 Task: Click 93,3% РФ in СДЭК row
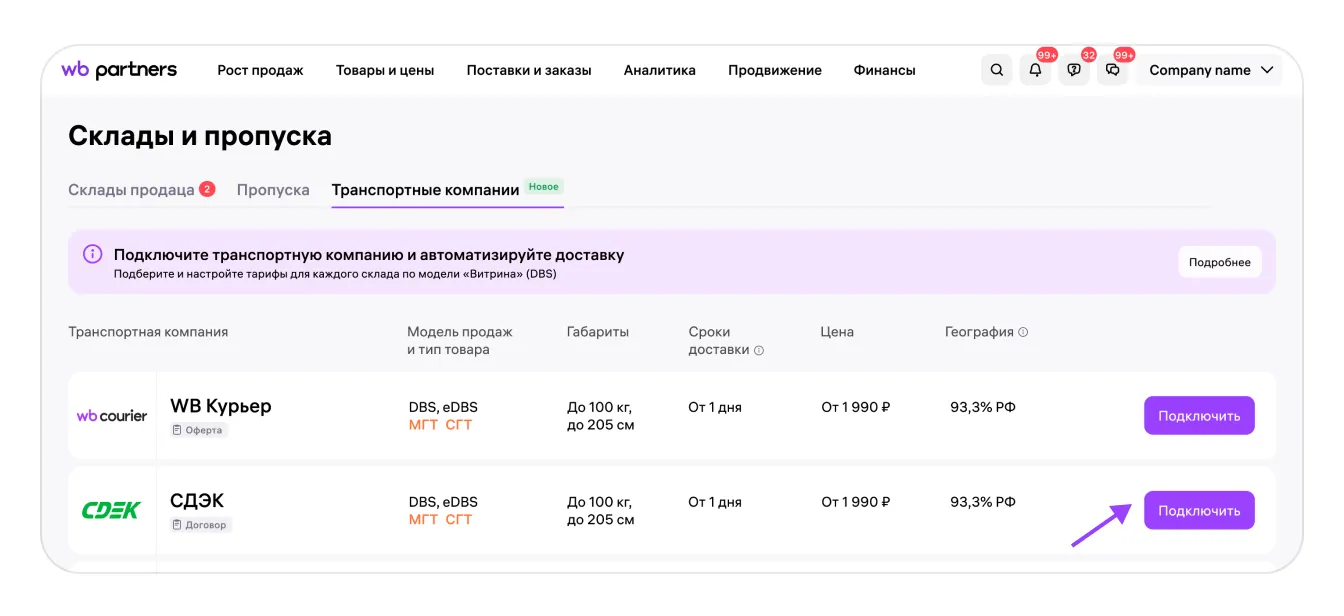click(x=983, y=501)
